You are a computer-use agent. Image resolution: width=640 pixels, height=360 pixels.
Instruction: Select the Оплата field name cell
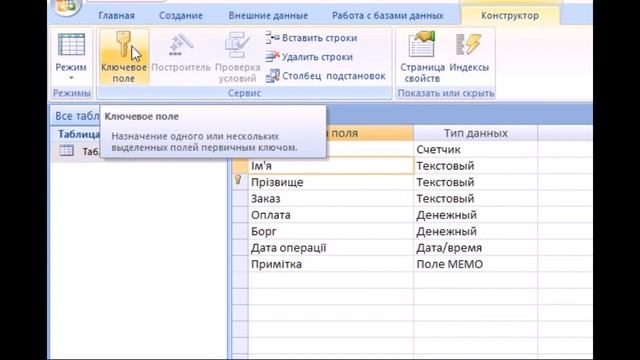331,215
